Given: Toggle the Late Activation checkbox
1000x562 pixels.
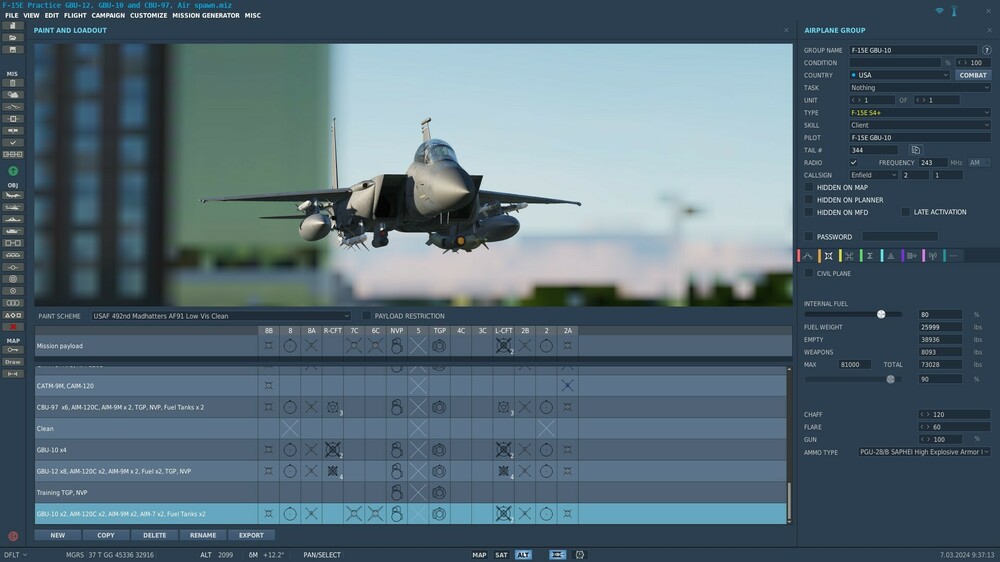Looking at the screenshot, I should [905, 212].
